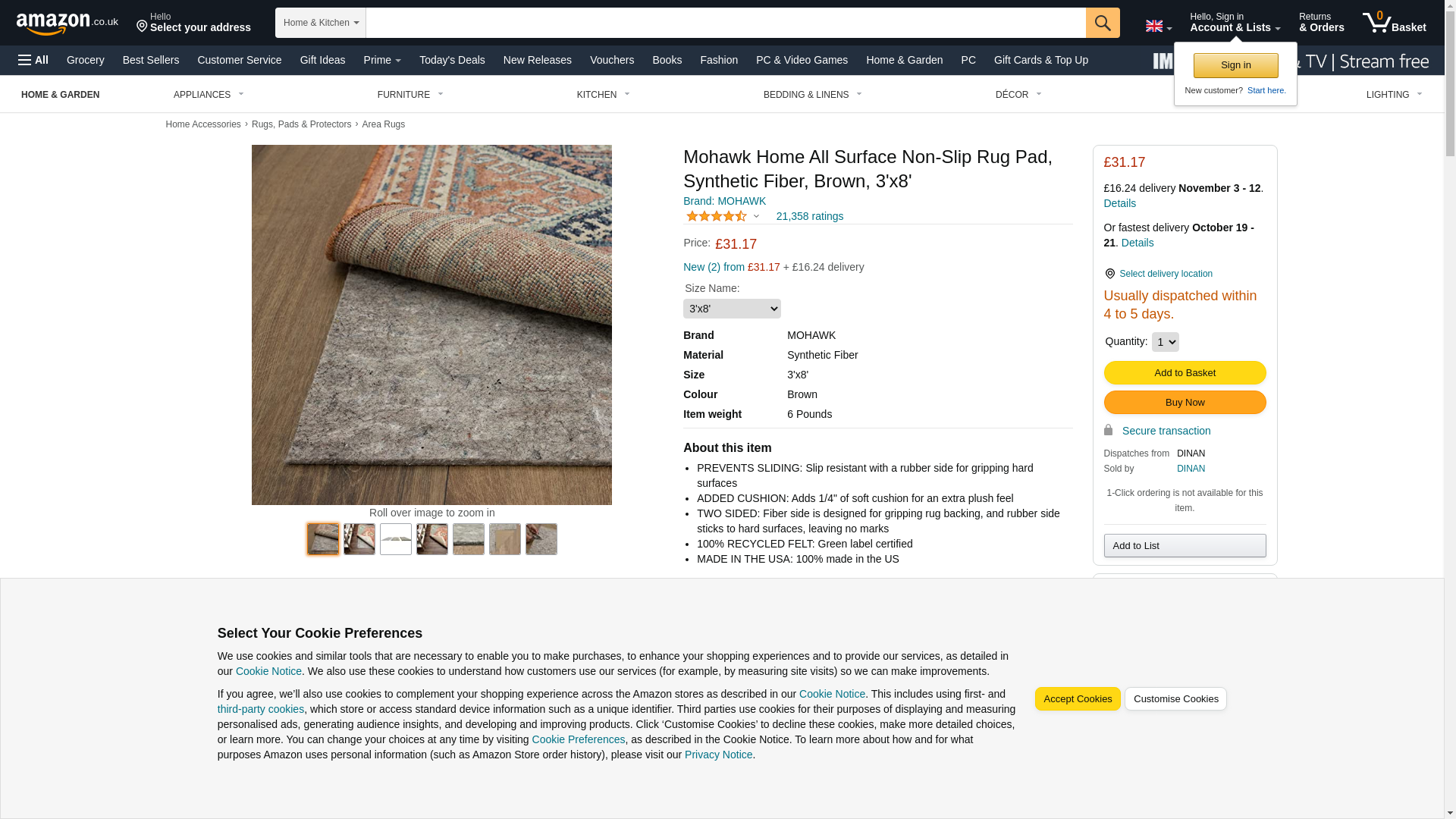Expand the Home & Kitchen search category dropdown
Viewport: 1456px width, 819px height.
(x=321, y=23)
